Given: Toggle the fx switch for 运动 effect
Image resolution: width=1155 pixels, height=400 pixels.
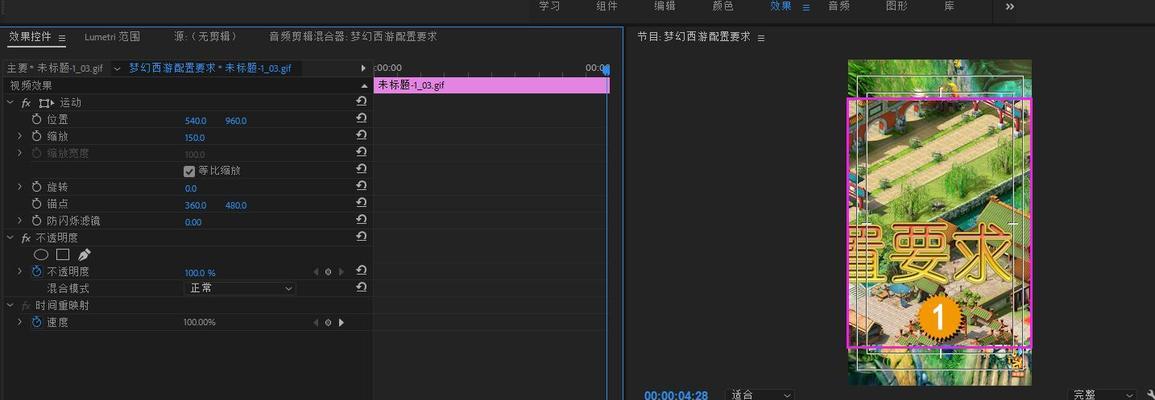Looking at the screenshot, I should (x=26, y=103).
